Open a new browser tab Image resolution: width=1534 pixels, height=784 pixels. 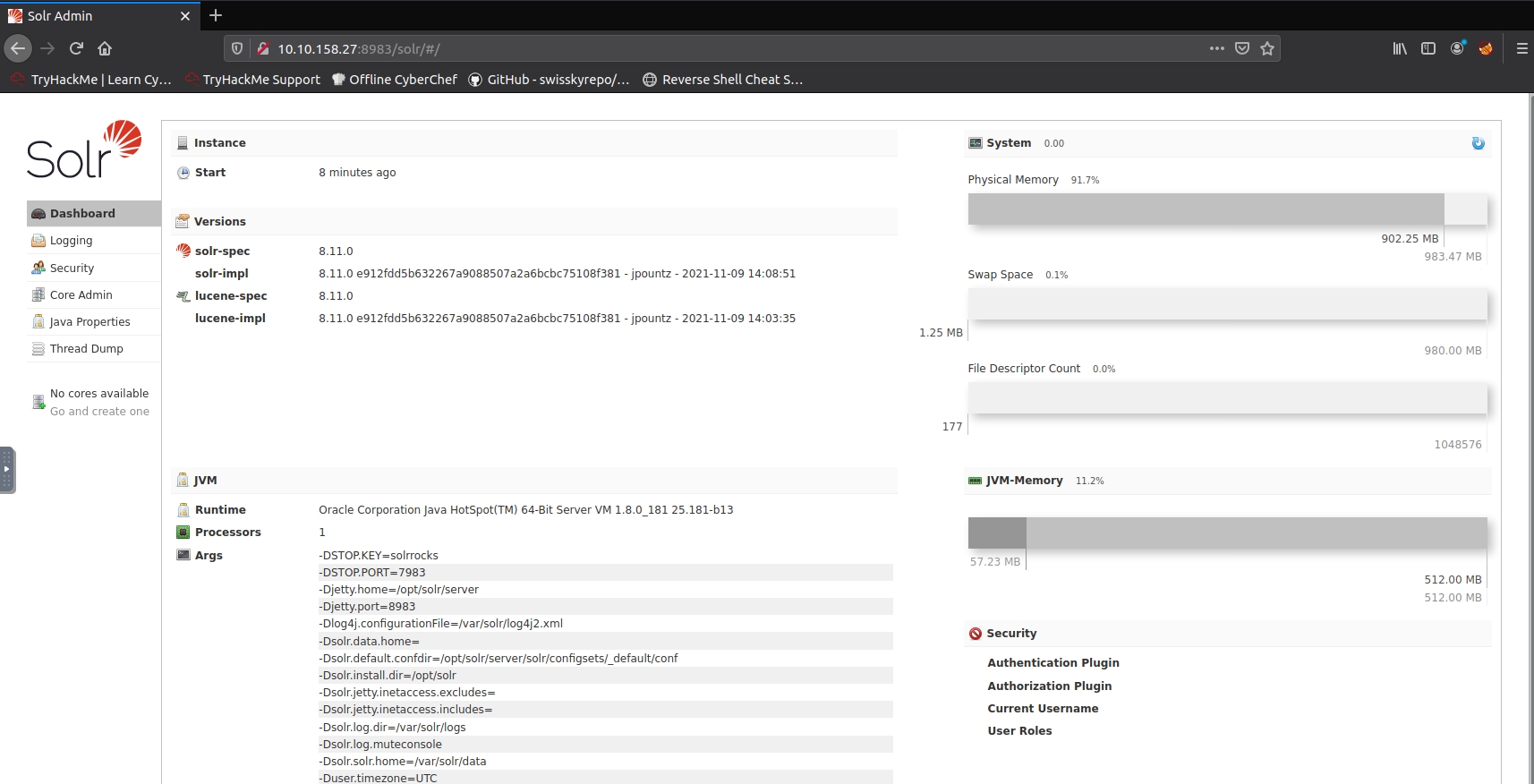[x=216, y=15]
